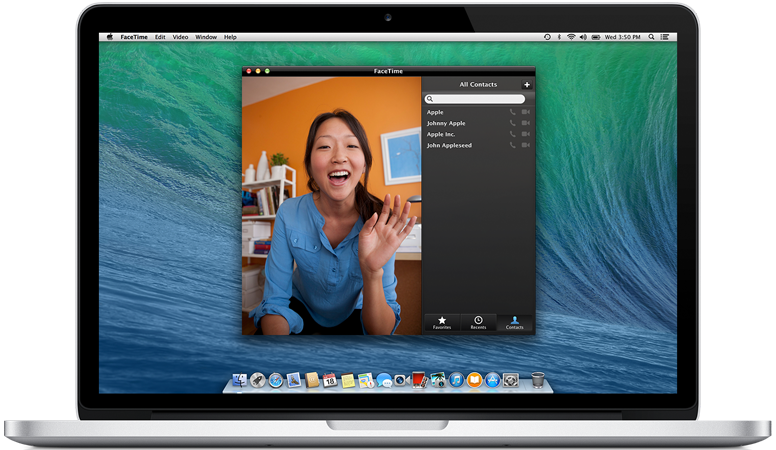Open iPhoto from the Dock
This screenshot has height=450, width=776.
438,380
